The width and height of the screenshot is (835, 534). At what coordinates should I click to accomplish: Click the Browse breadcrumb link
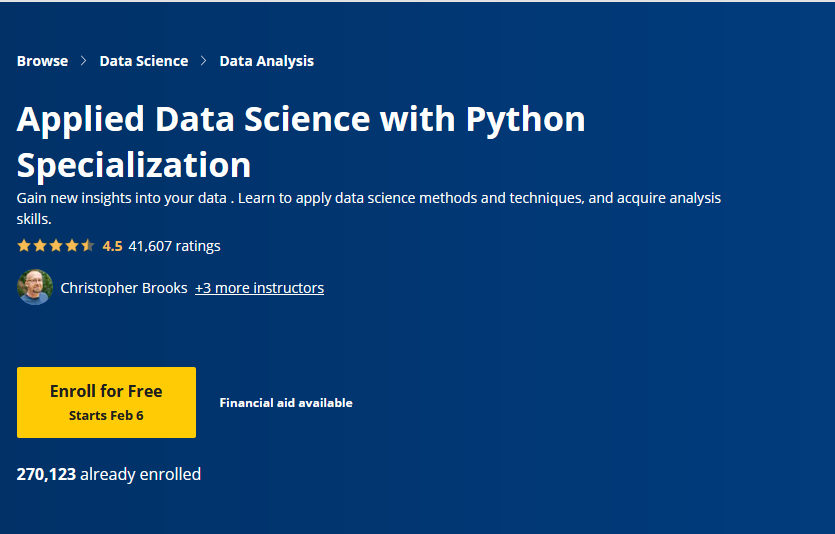click(x=42, y=61)
